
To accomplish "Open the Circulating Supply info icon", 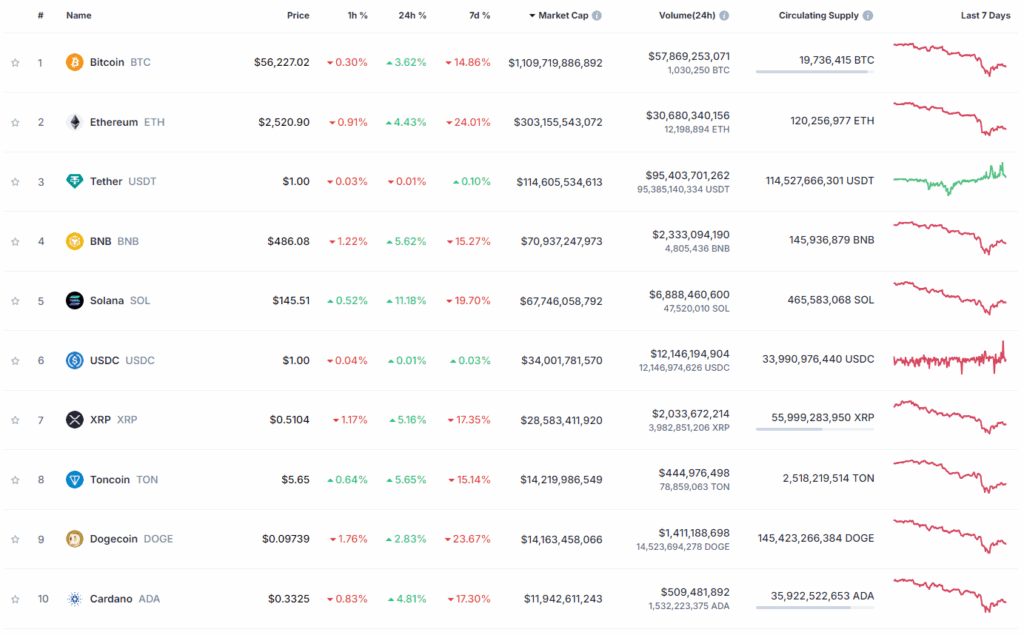I will [868, 16].
